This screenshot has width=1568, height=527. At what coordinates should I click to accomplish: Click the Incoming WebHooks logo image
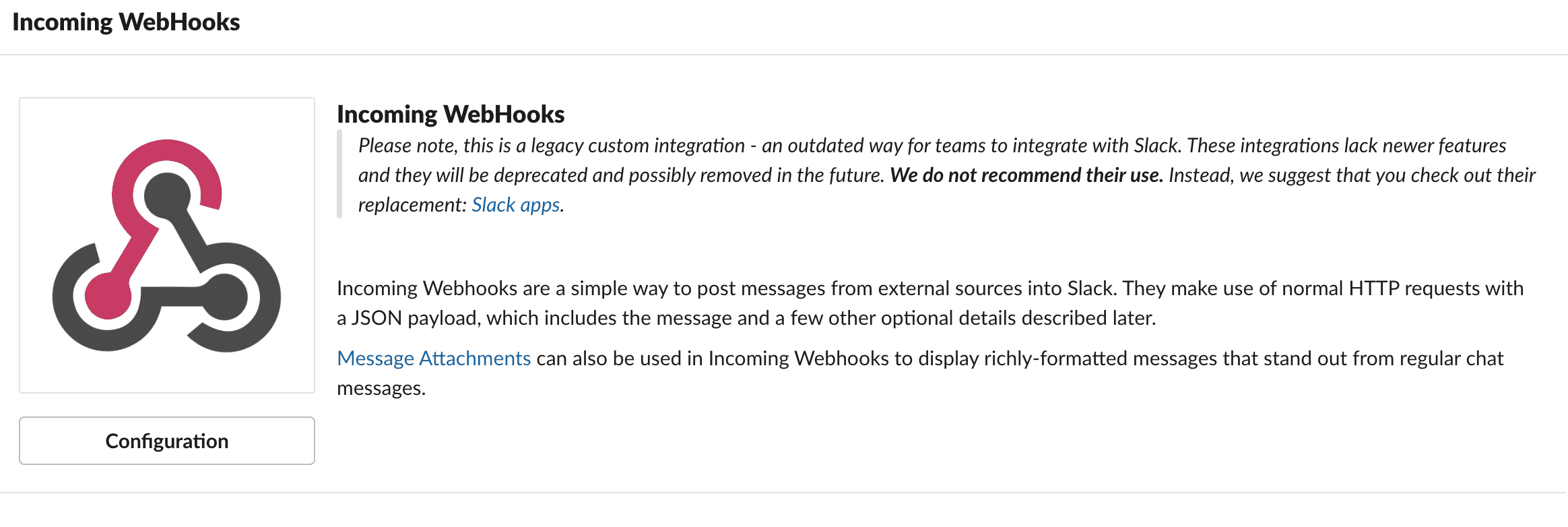(x=166, y=245)
